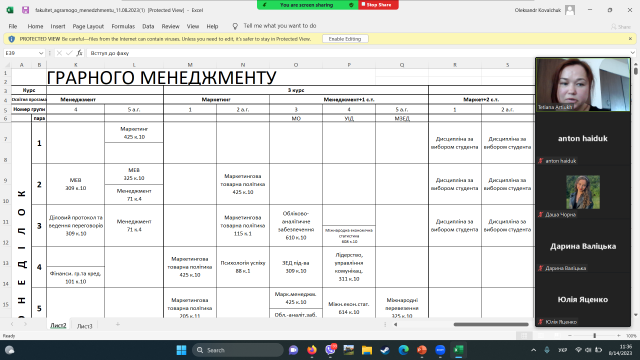
Task: Click the zoom slider in status bar
Action: click(594, 336)
